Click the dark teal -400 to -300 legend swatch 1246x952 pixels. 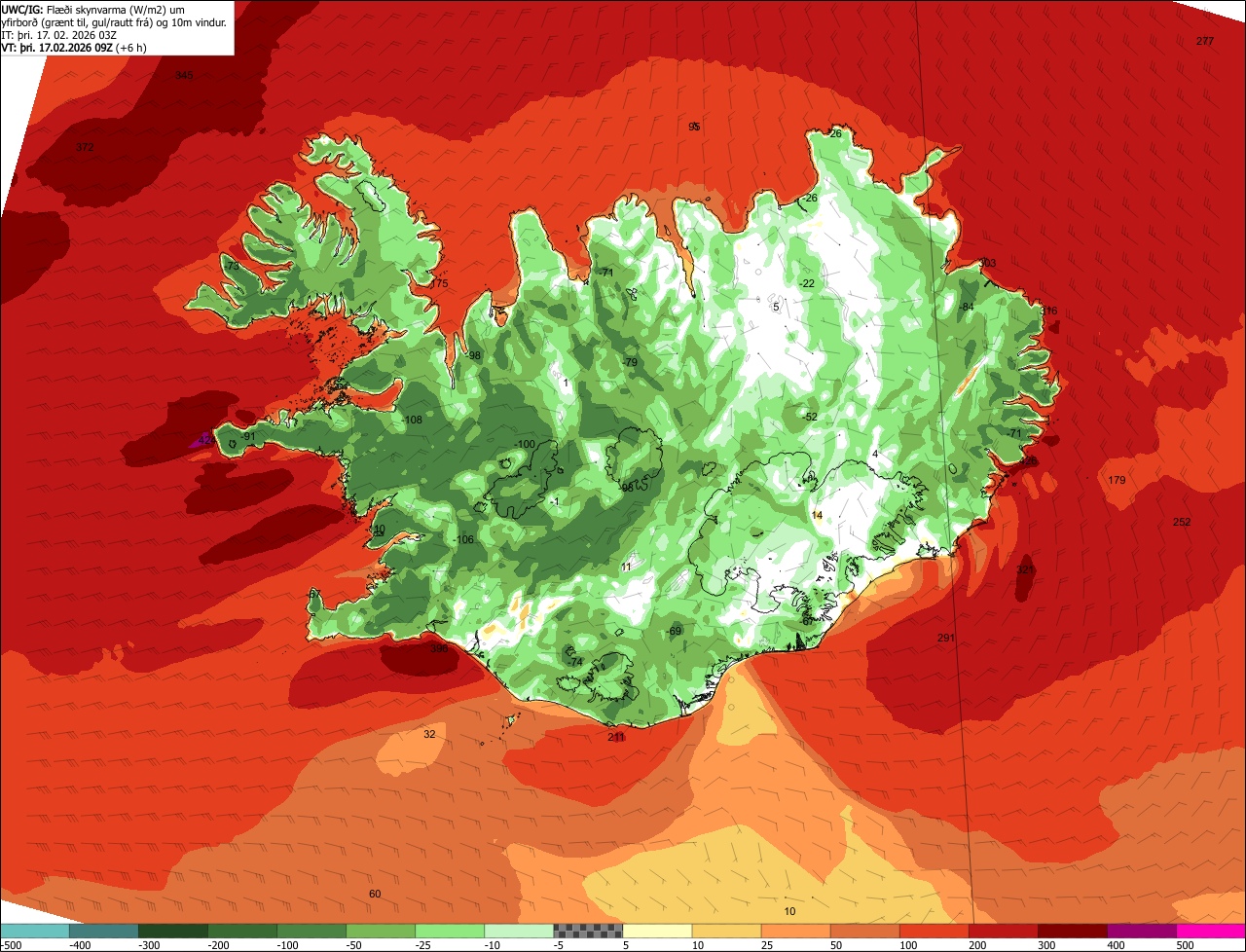coord(104,931)
